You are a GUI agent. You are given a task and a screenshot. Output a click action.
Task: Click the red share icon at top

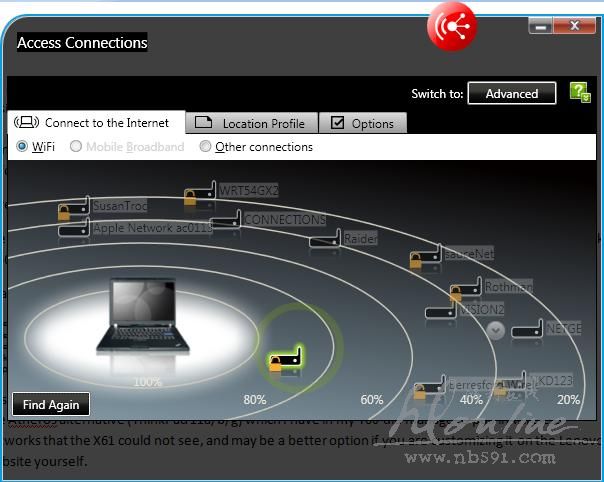[451, 27]
